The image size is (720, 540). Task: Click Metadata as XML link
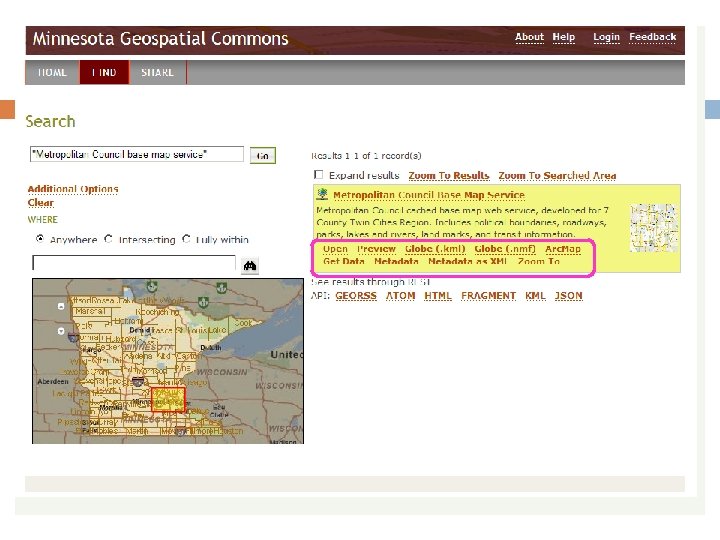click(x=467, y=261)
